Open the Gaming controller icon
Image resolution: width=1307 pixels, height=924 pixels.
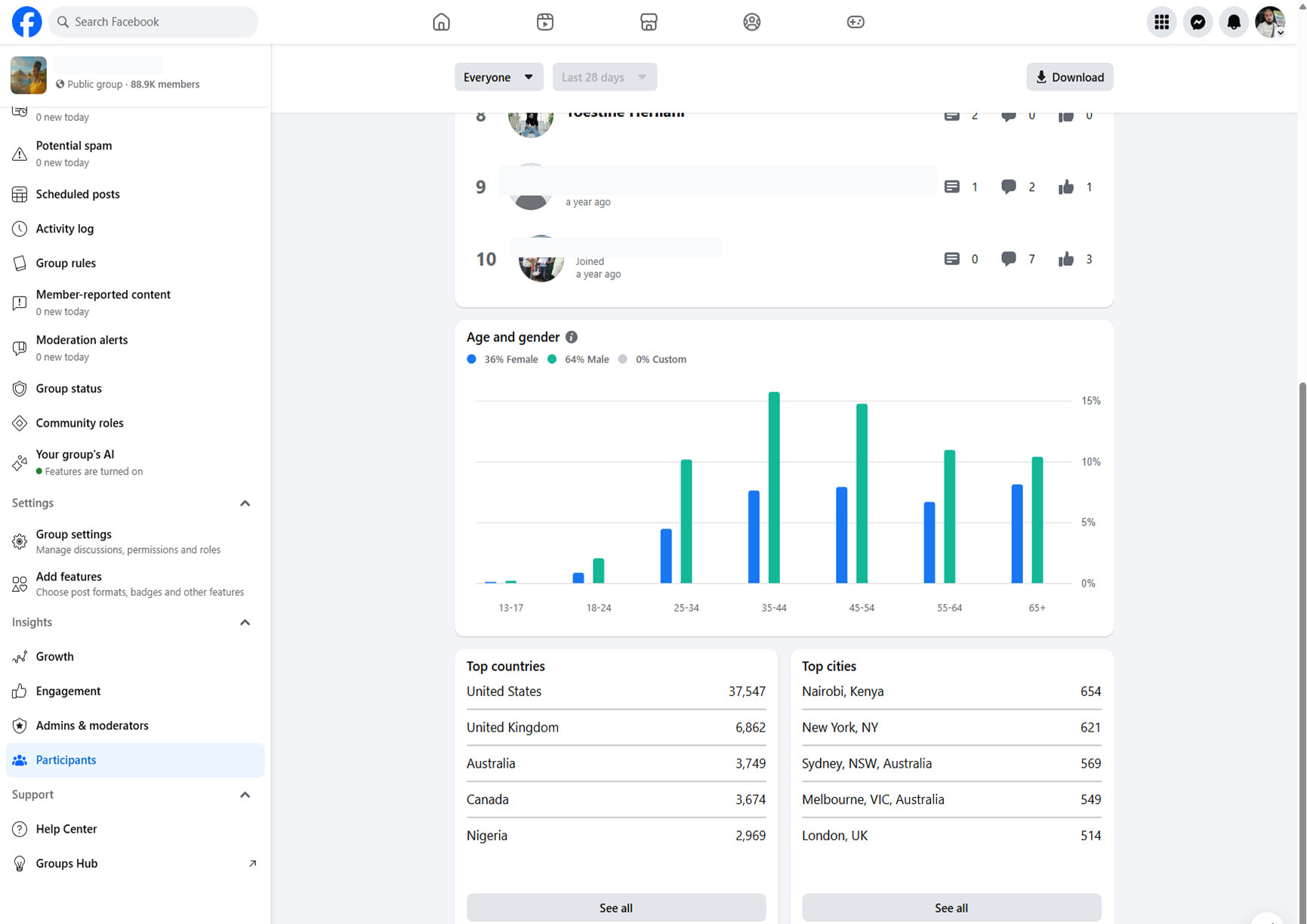pos(855,22)
